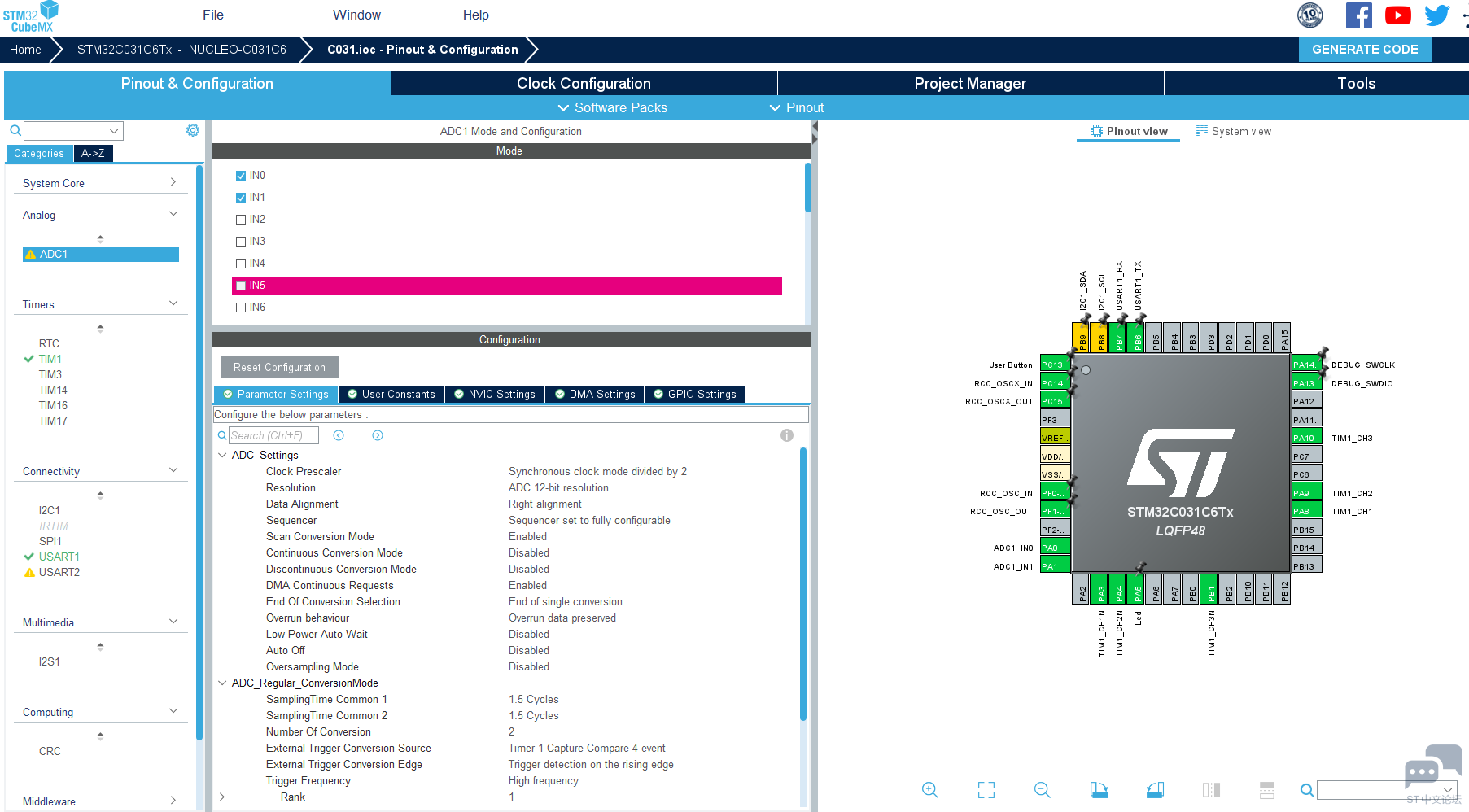Enable the IN6 channel checkbox
Image resolution: width=1469 pixels, height=812 pixels.
coord(241,308)
